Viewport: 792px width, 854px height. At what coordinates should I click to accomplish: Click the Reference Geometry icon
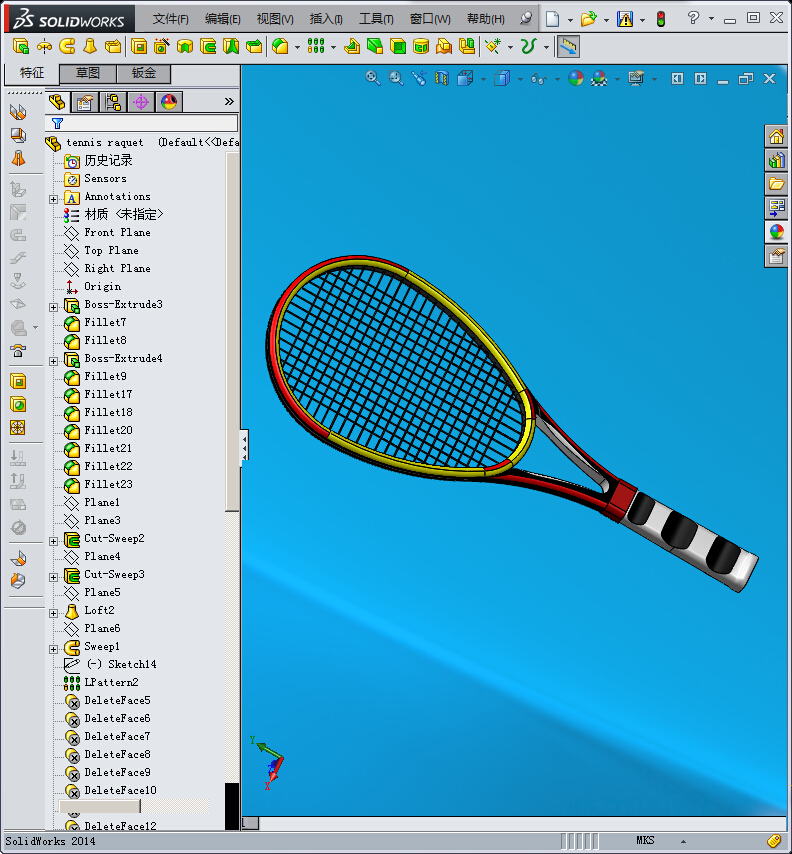pyautogui.click(x=494, y=46)
